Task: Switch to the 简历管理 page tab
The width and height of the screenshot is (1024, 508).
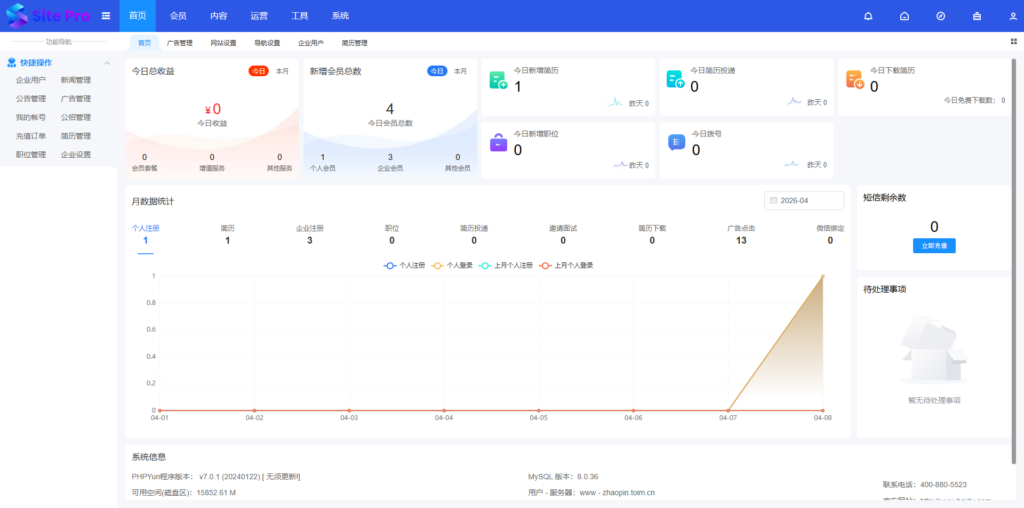Action: pyautogui.click(x=355, y=43)
